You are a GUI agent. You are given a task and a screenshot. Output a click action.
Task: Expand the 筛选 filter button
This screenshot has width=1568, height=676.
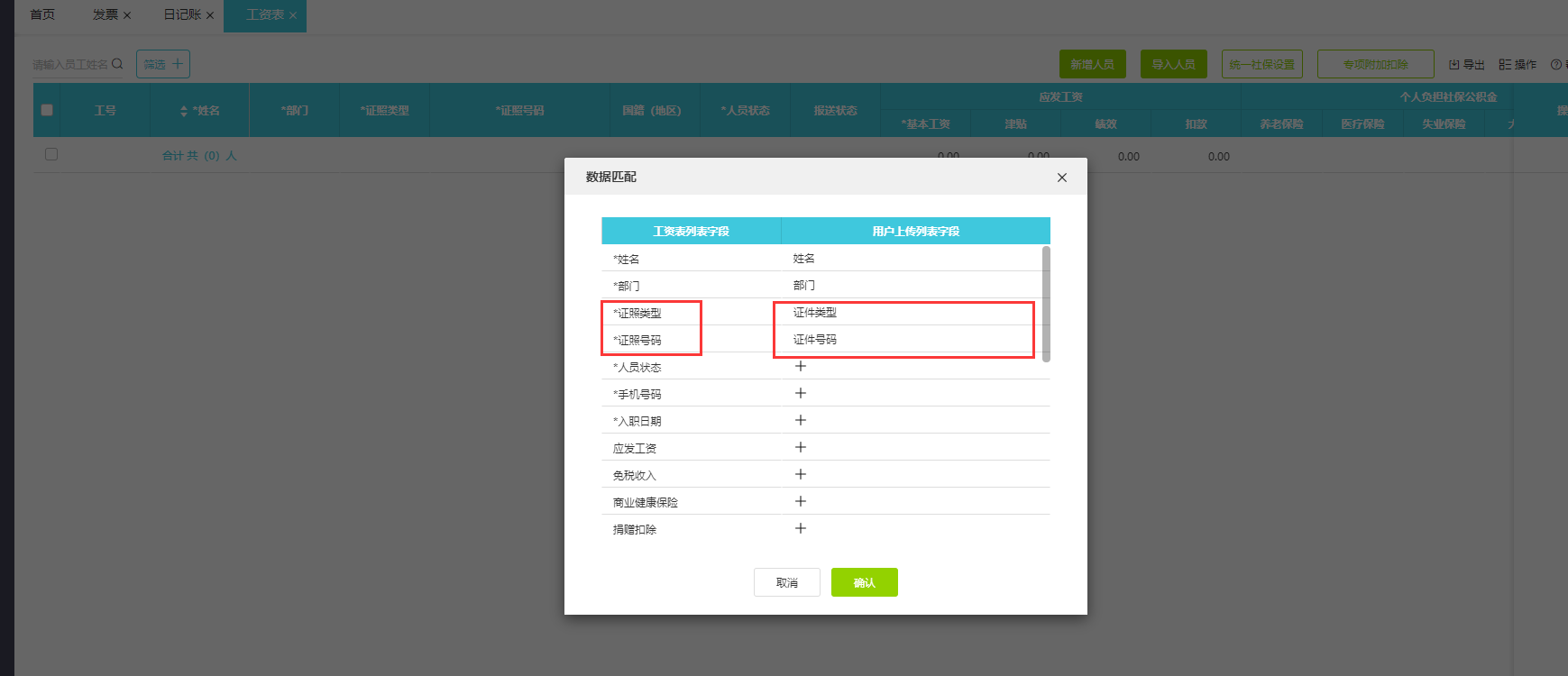[163, 64]
